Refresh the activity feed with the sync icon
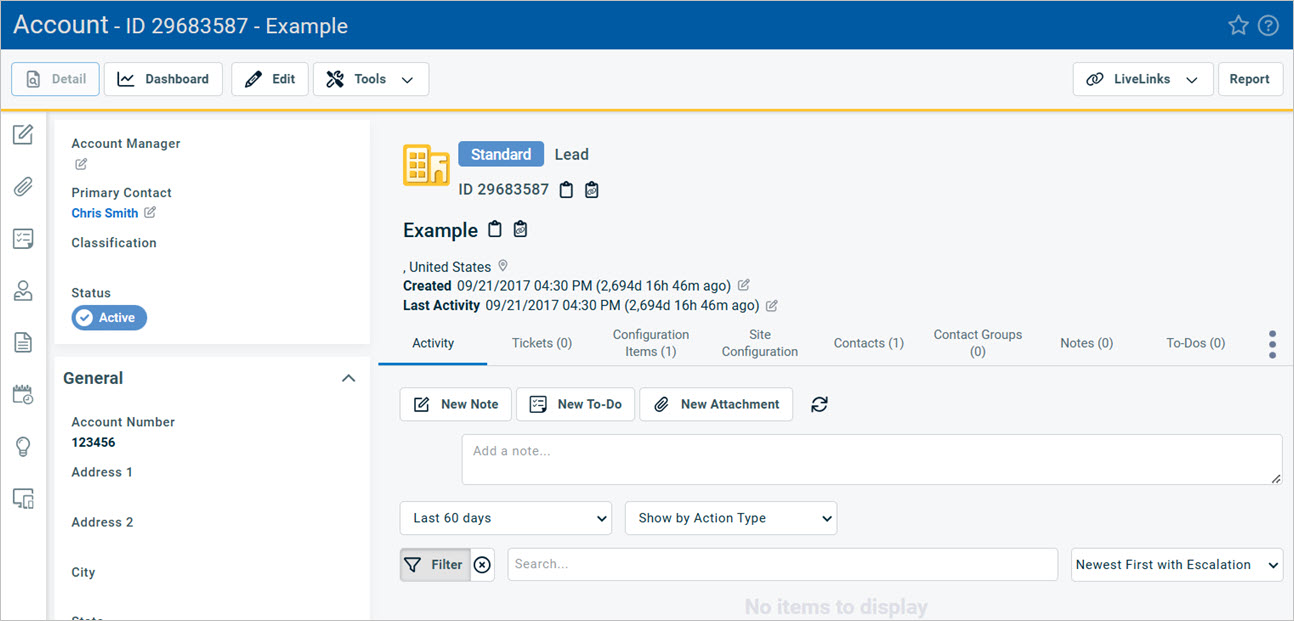Image resolution: width=1294 pixels, height=621 pixels. (819, 404)
